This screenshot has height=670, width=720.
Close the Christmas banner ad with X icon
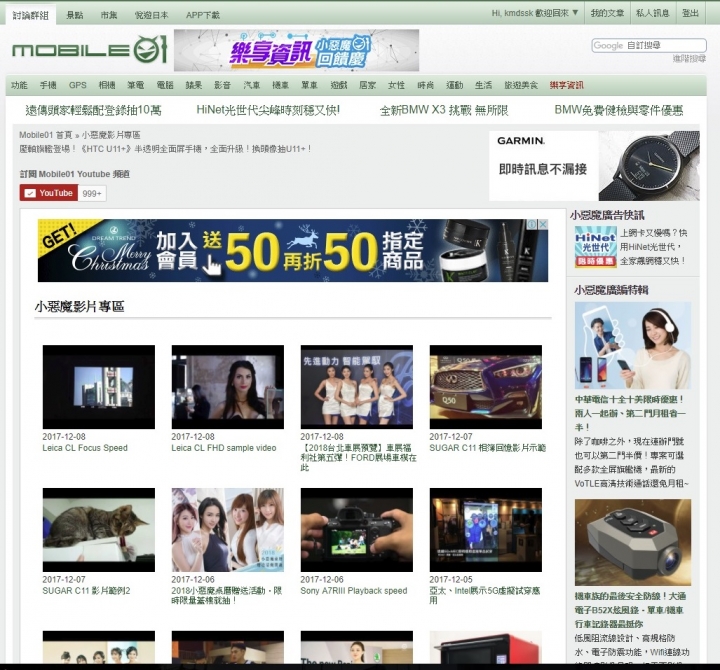pos(543,224)
